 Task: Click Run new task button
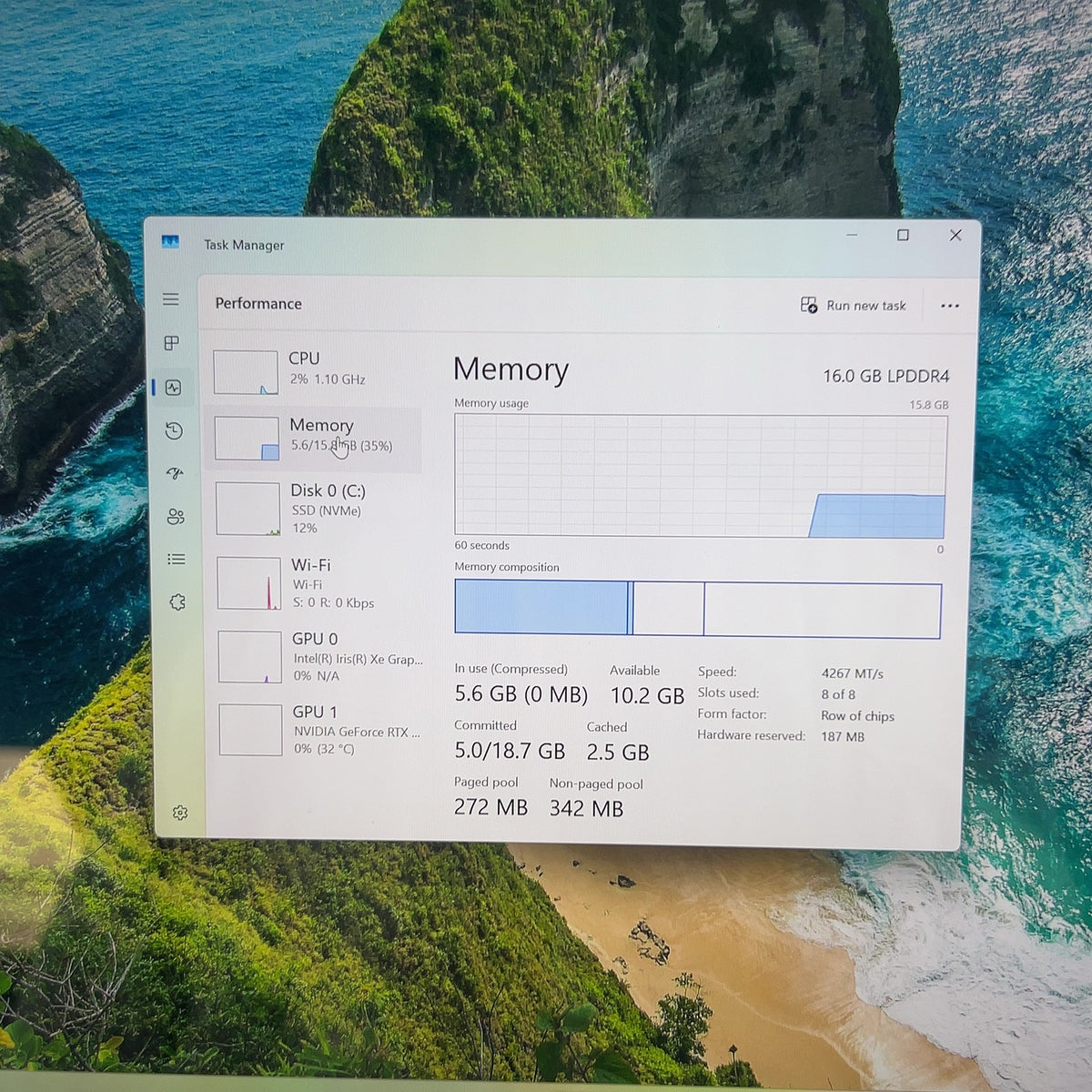point(853,306)
